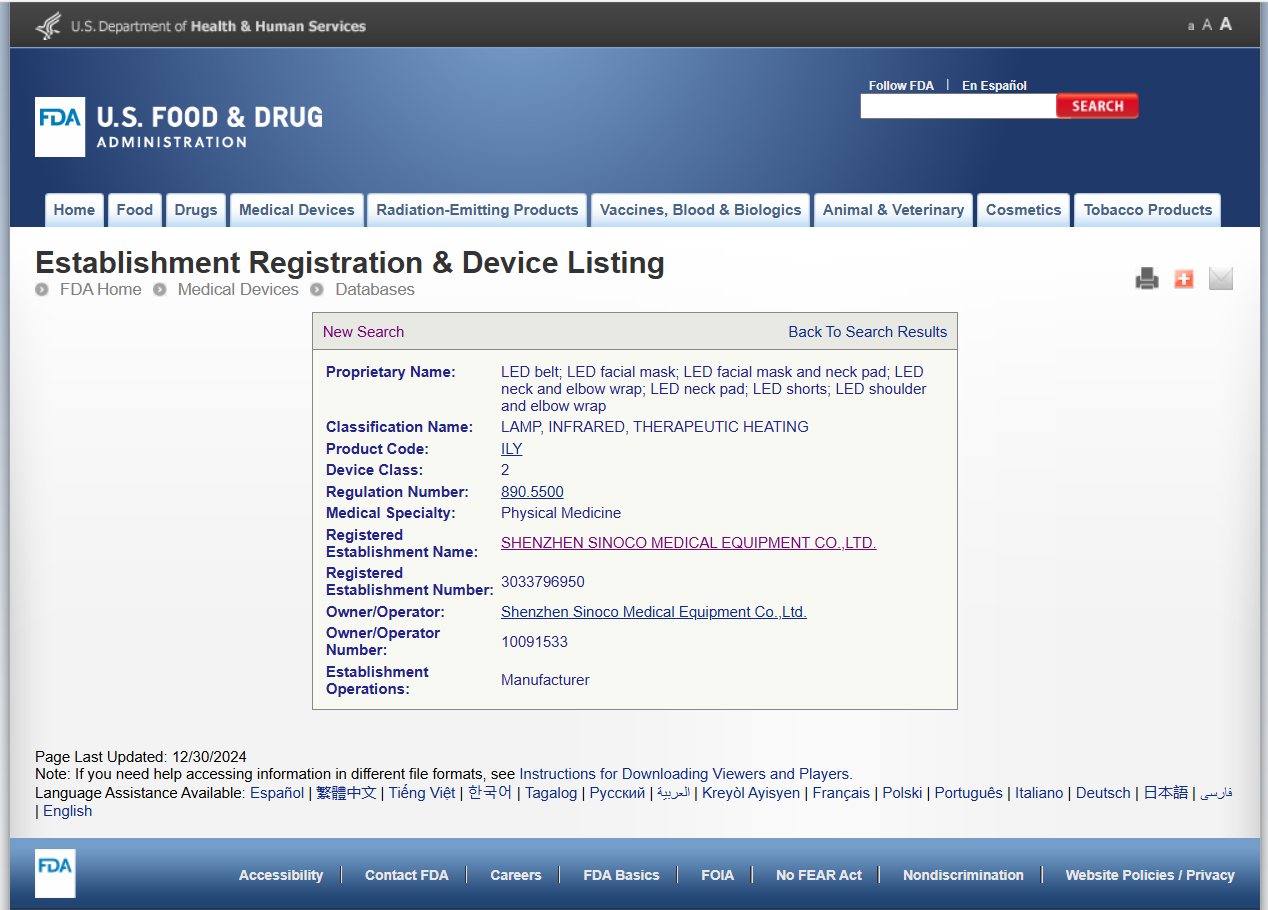Open the Radiation-Emitting Products tab
The width and height of the screenshot is (1268, 910).
[477, 210]
